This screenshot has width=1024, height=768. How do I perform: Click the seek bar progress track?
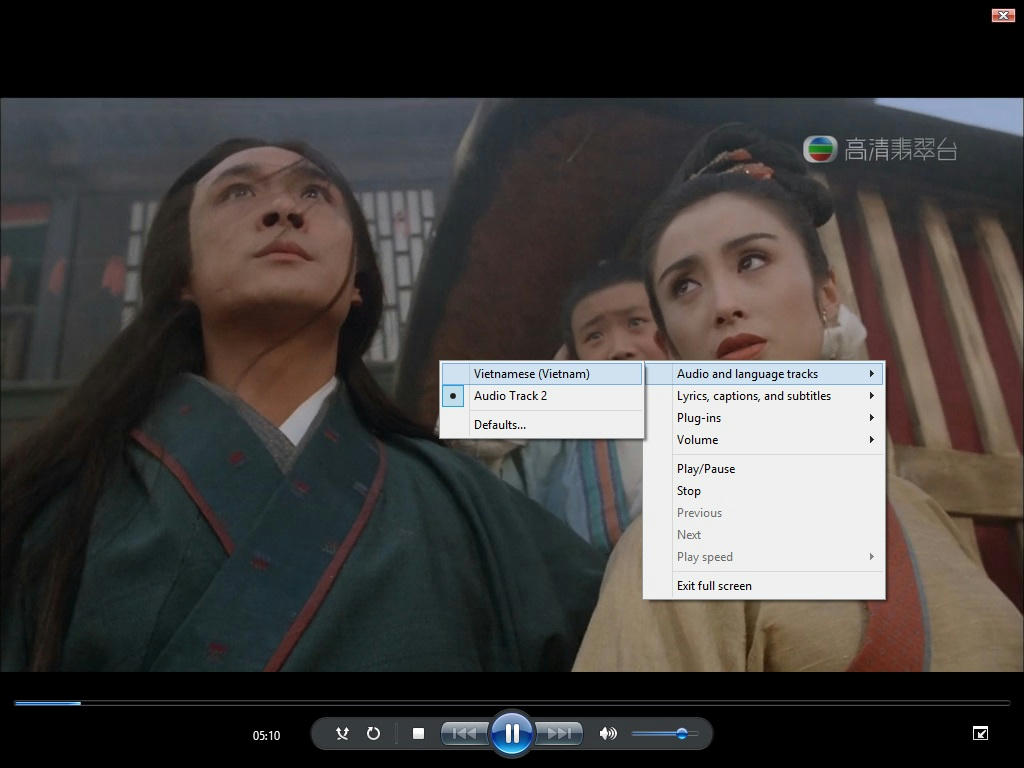pyautogui.click(x=512, y=703)
